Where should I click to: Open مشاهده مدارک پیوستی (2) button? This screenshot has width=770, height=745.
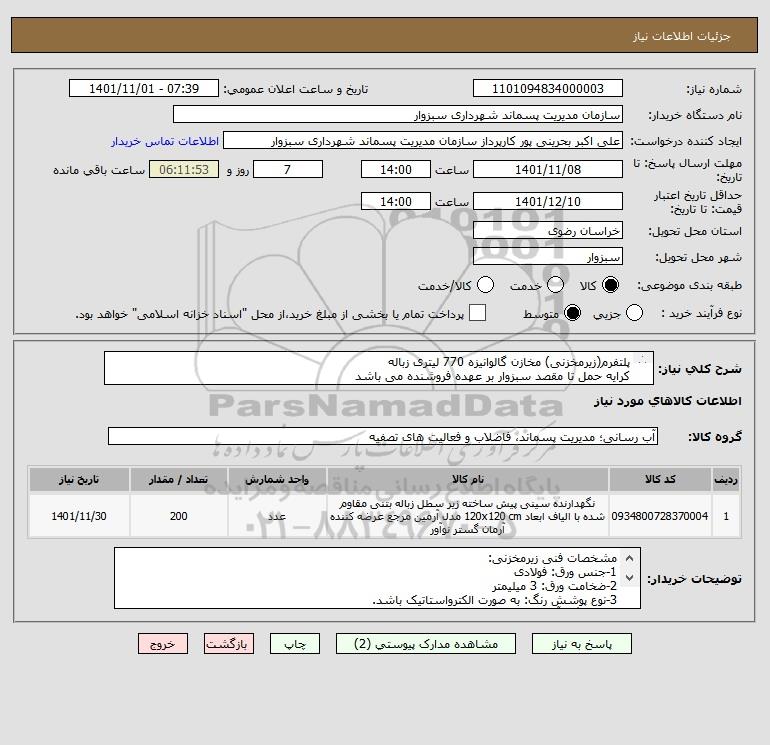tap(426, 644)
